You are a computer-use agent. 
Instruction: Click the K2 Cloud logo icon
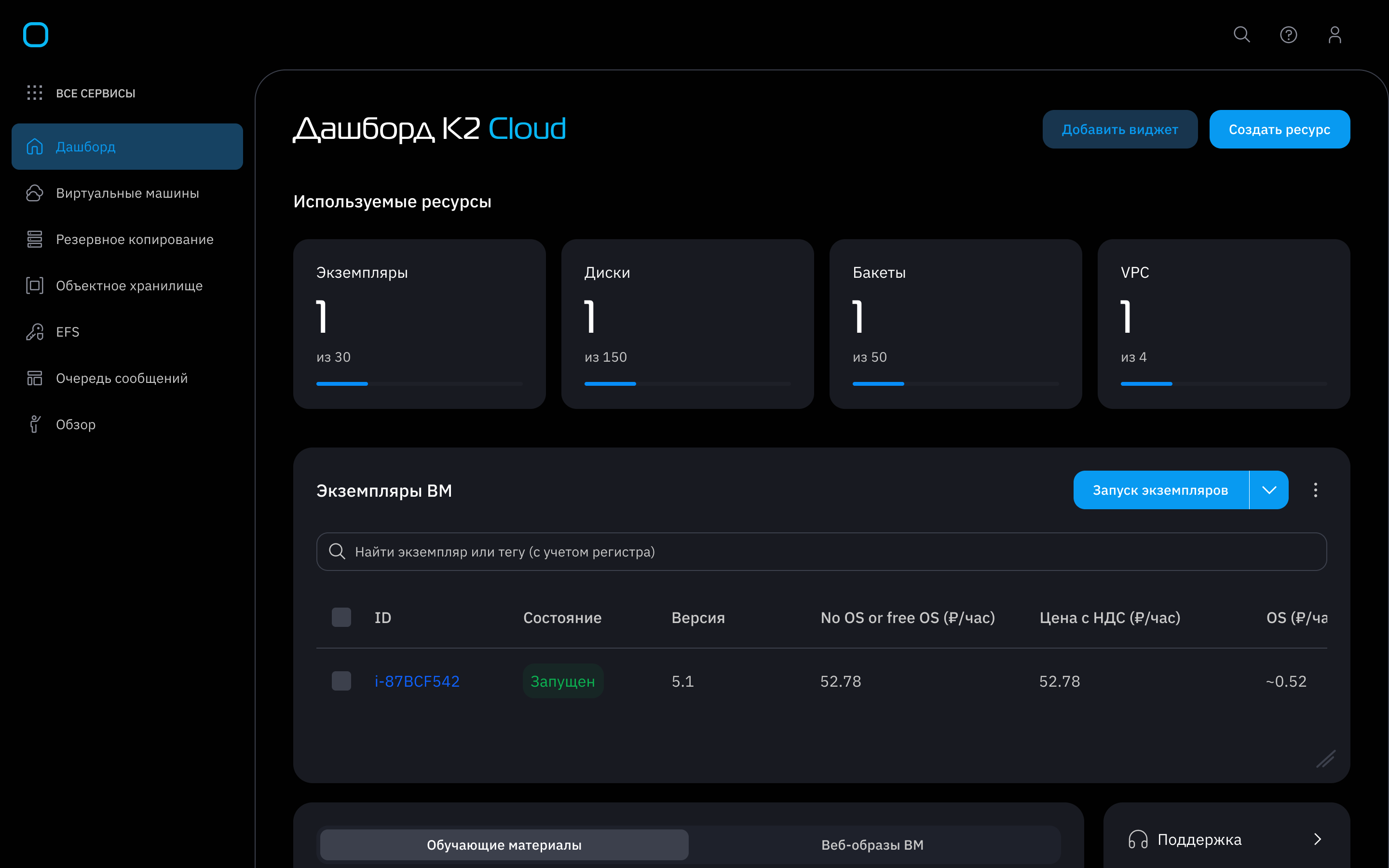35,34
